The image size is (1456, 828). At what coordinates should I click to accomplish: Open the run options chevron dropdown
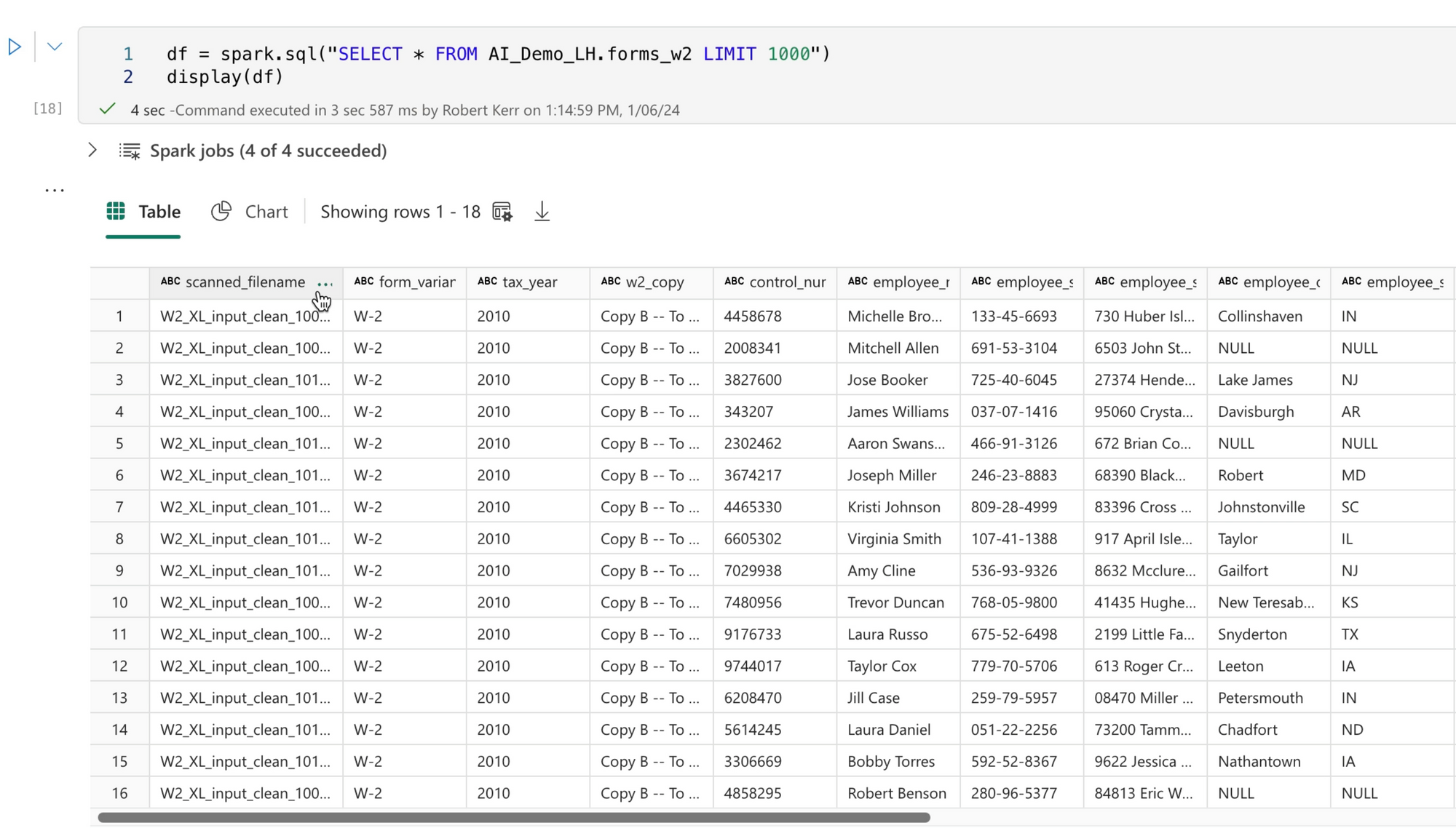(55, 47)
